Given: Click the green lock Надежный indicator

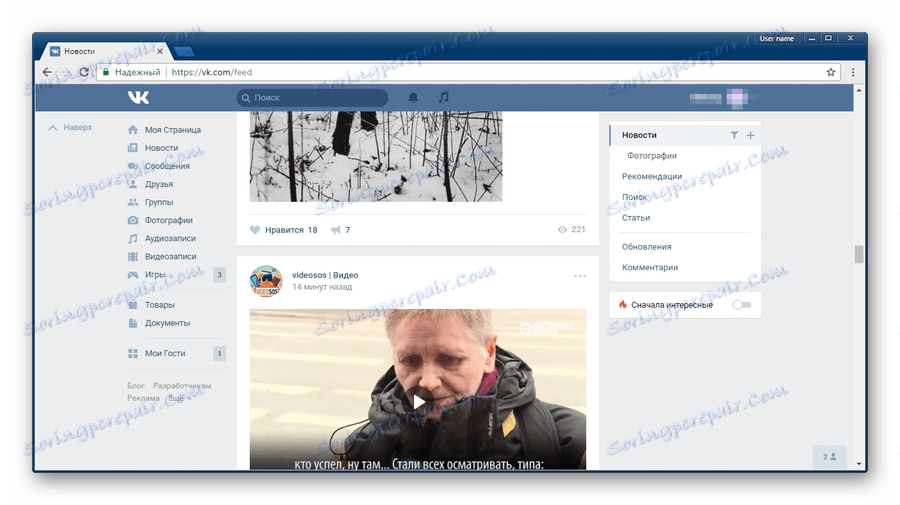Looking at the screenshot, I should [131, 72].
